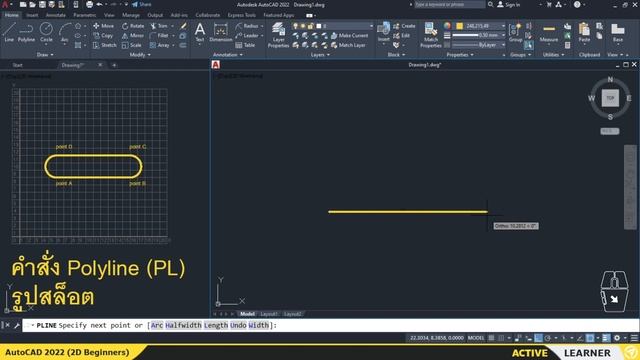
Task: Expand the Utilities panel
Action: pyautogui.click(x=553, y=55)
